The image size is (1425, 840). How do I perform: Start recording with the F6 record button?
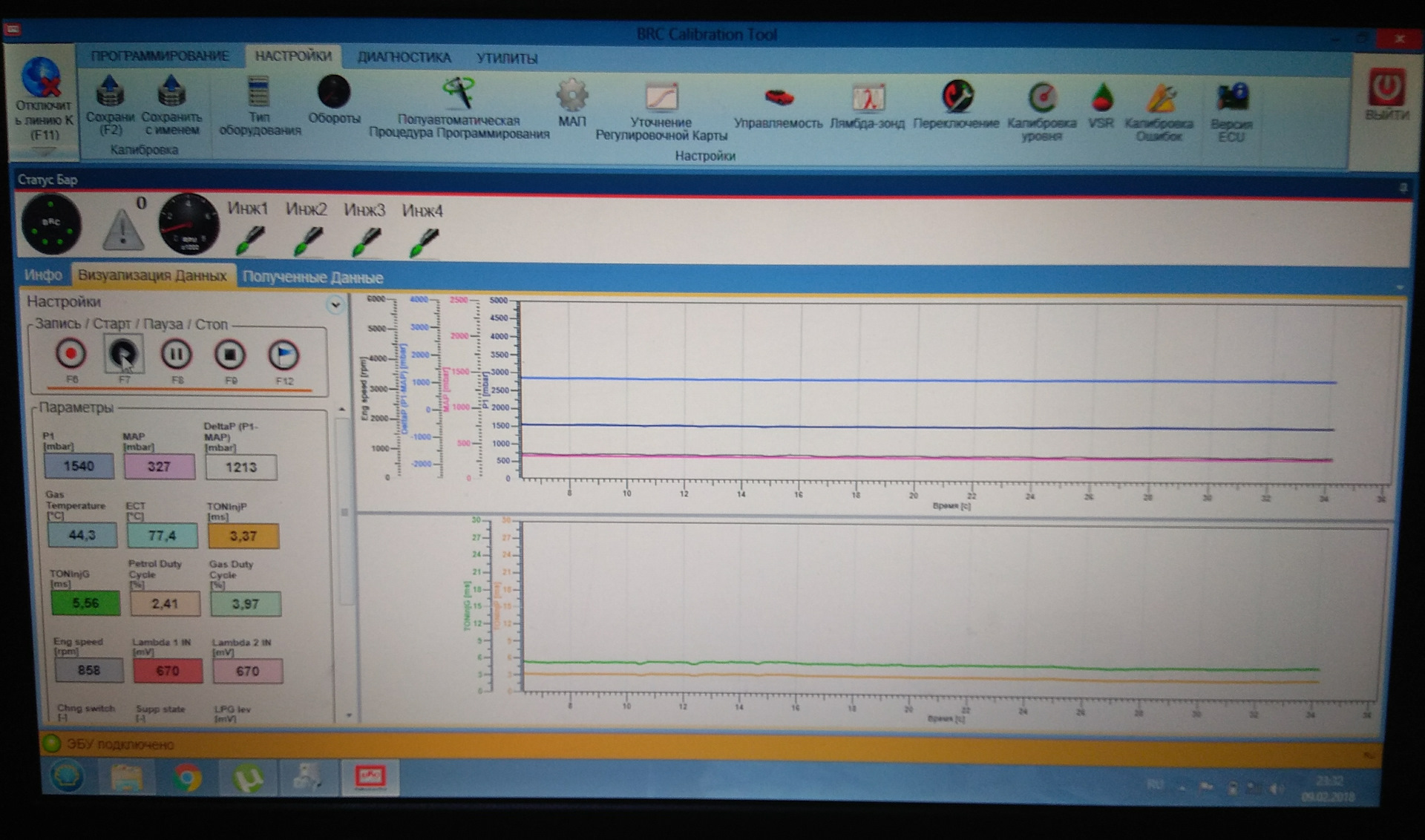(x=71, y=353)
